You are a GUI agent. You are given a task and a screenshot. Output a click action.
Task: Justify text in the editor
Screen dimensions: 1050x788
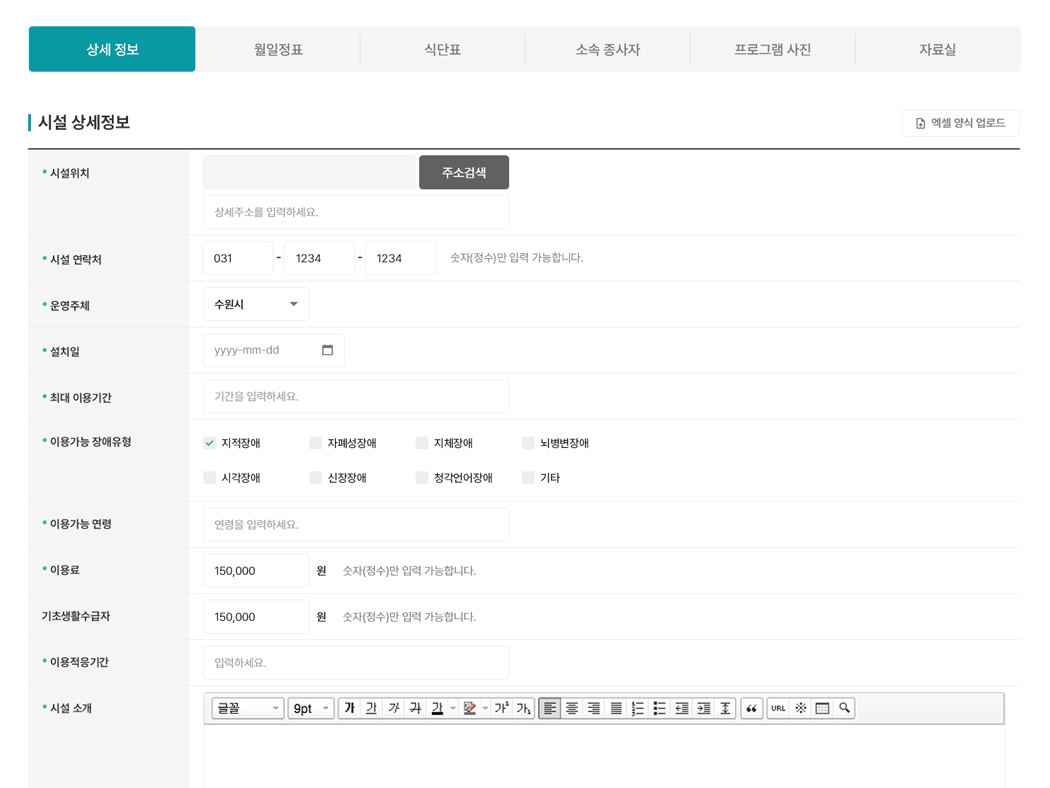pos(616,708)
